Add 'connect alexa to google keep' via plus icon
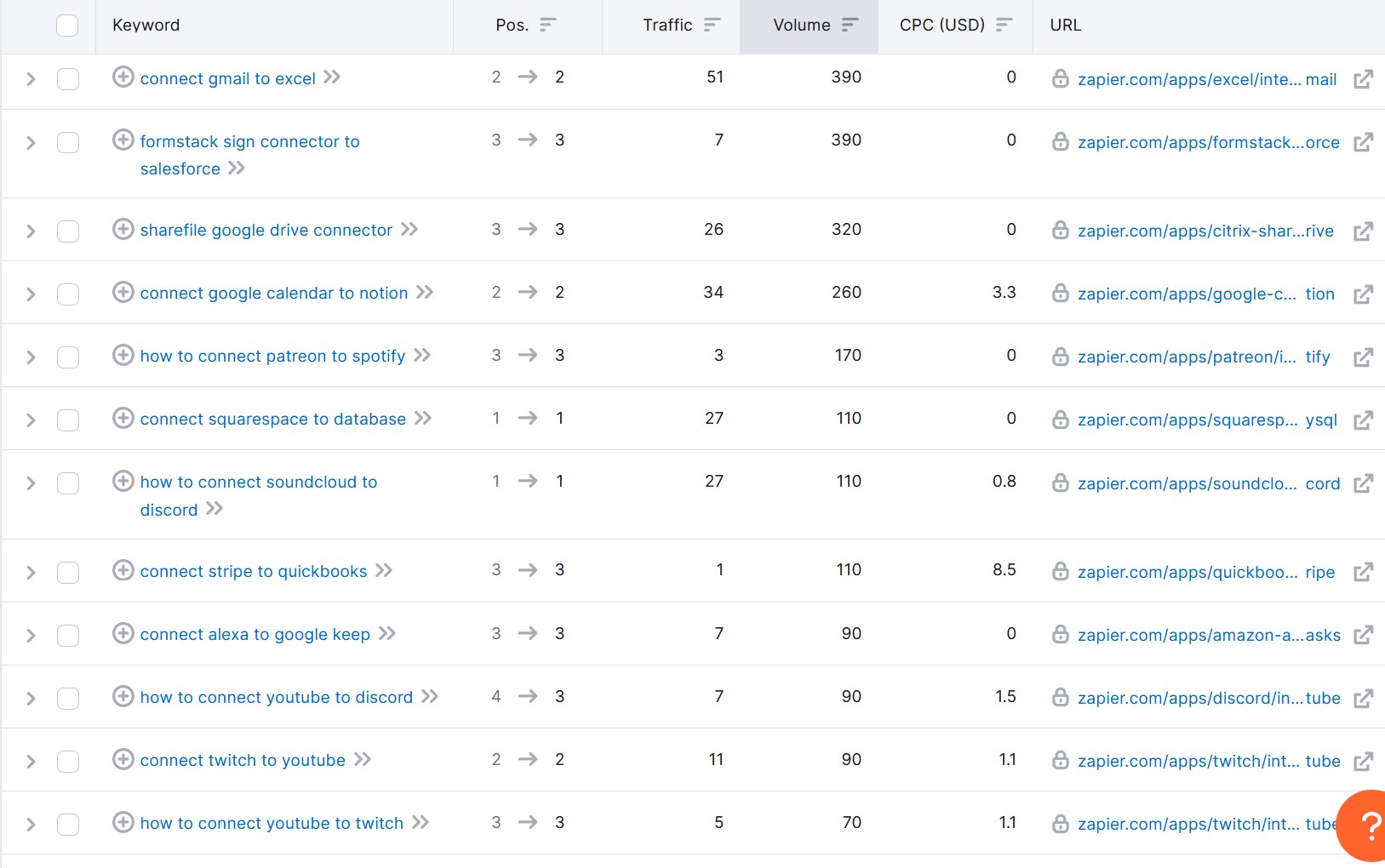The height and width of the screenshot is (868, 1385). [123, 633]
